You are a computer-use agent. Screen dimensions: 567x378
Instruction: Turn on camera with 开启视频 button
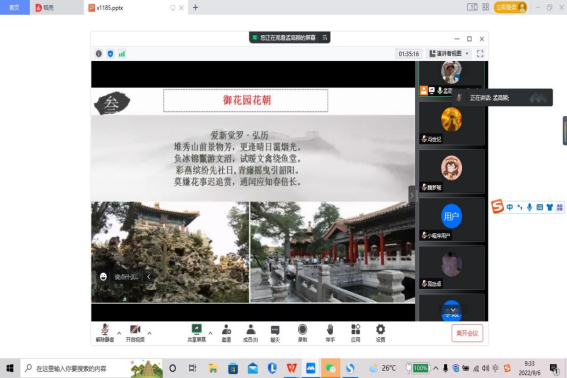(x=135, y=333)
